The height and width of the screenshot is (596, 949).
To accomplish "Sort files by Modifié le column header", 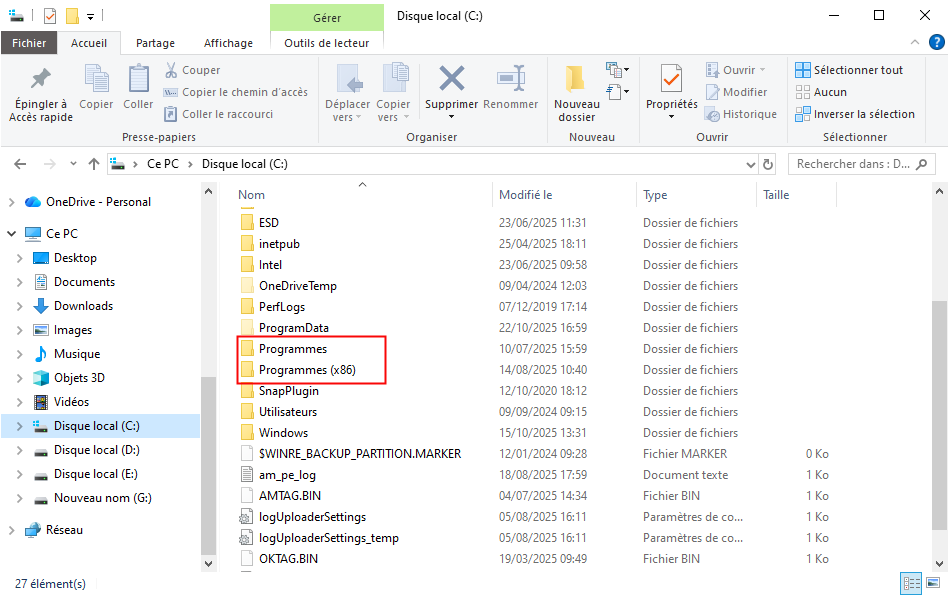I will (x=526, y=195).
